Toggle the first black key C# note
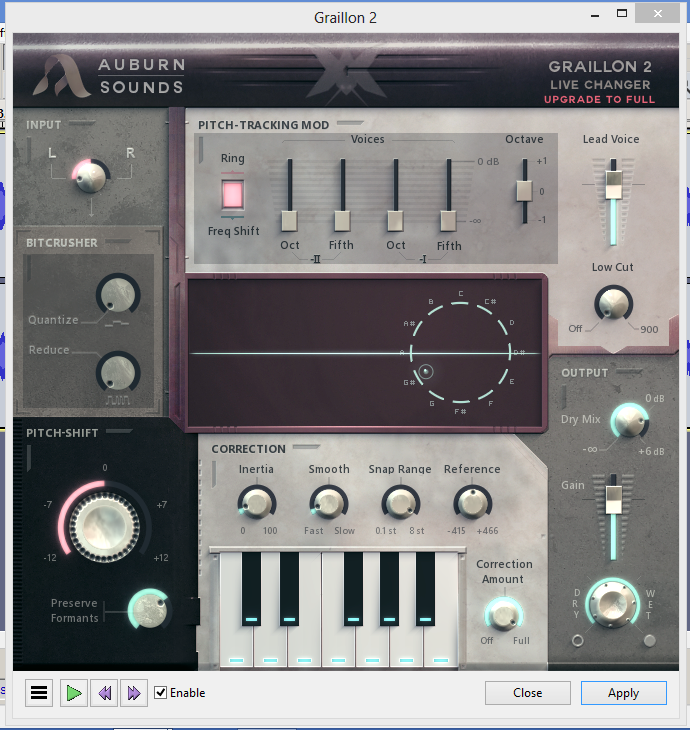This screenshot has width=690, height=730. click(x=251, y=589)
